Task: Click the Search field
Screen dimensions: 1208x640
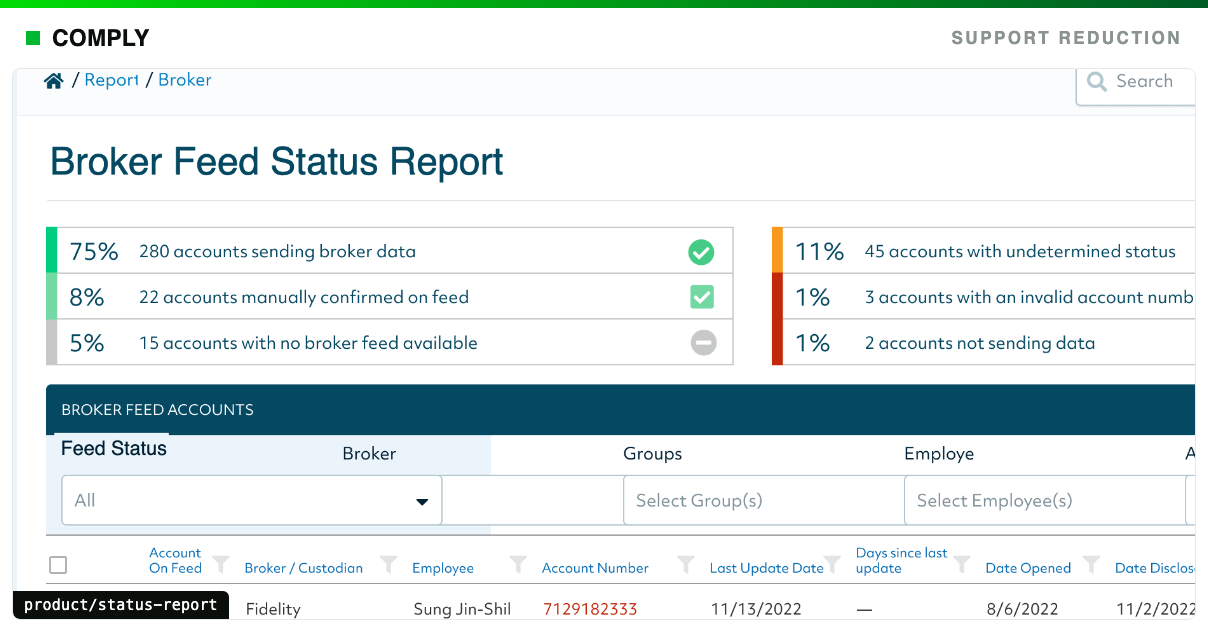Action: tap(1136, 82)
